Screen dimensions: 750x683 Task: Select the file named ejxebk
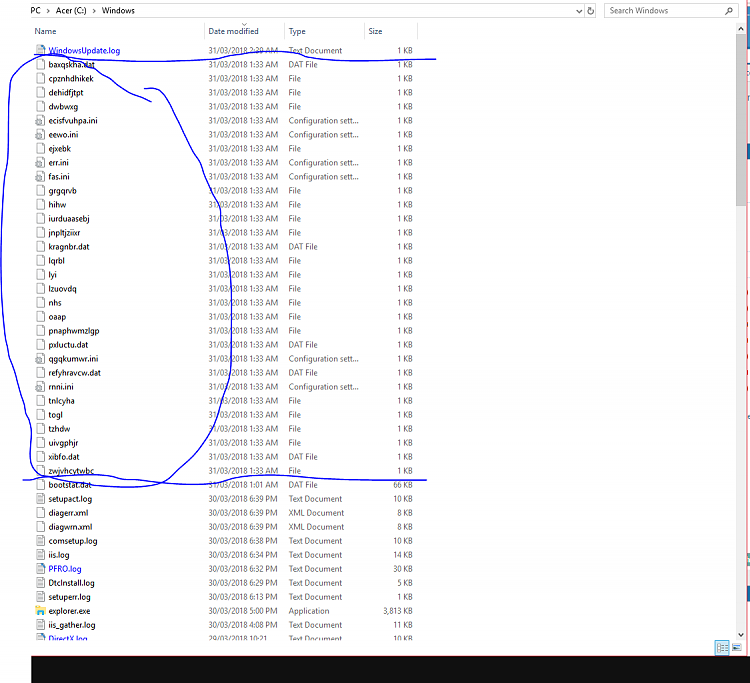coord(59,149)
